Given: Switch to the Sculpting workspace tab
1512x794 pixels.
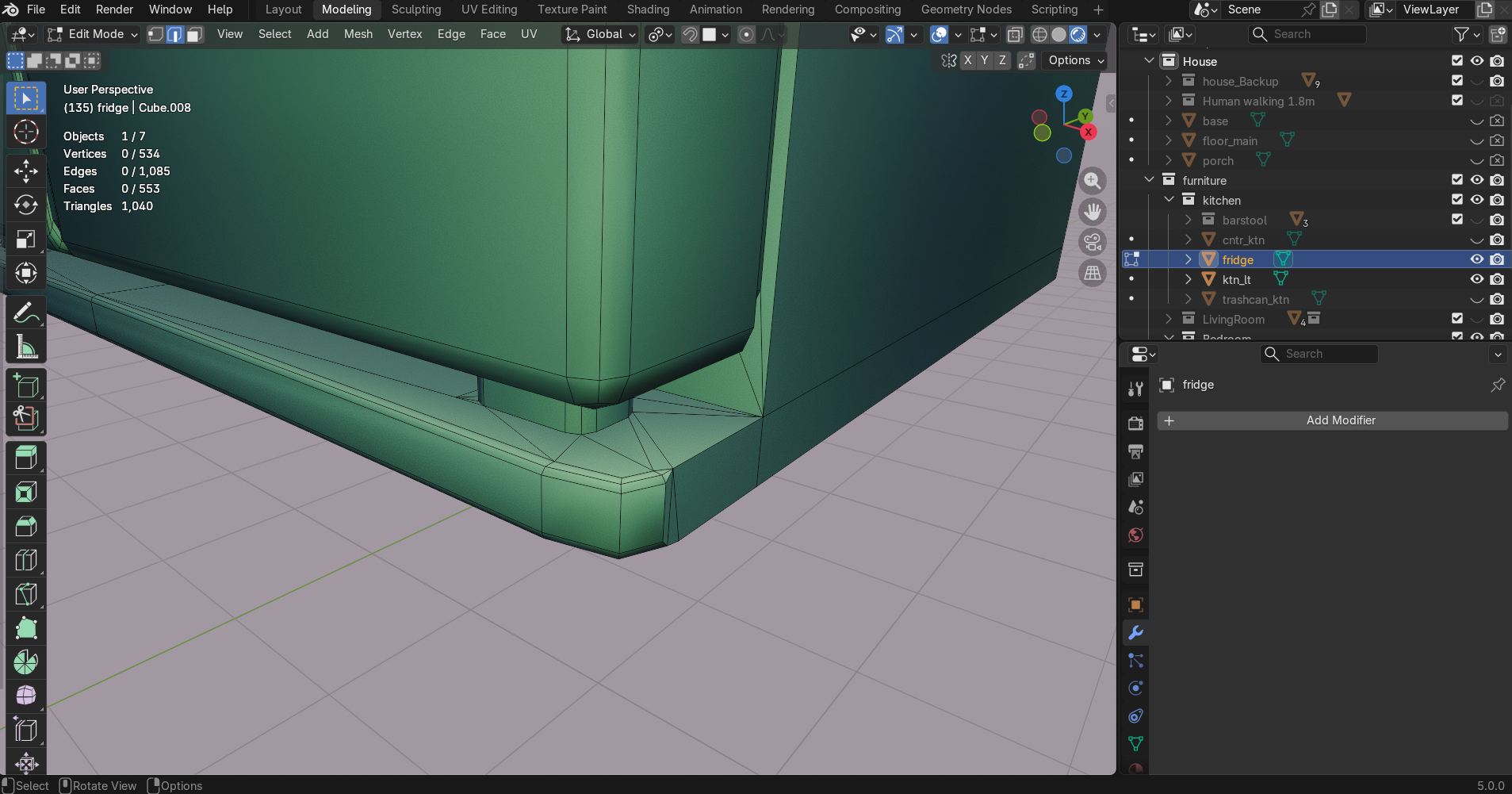Looking at the screenshot, I should 415,10.
